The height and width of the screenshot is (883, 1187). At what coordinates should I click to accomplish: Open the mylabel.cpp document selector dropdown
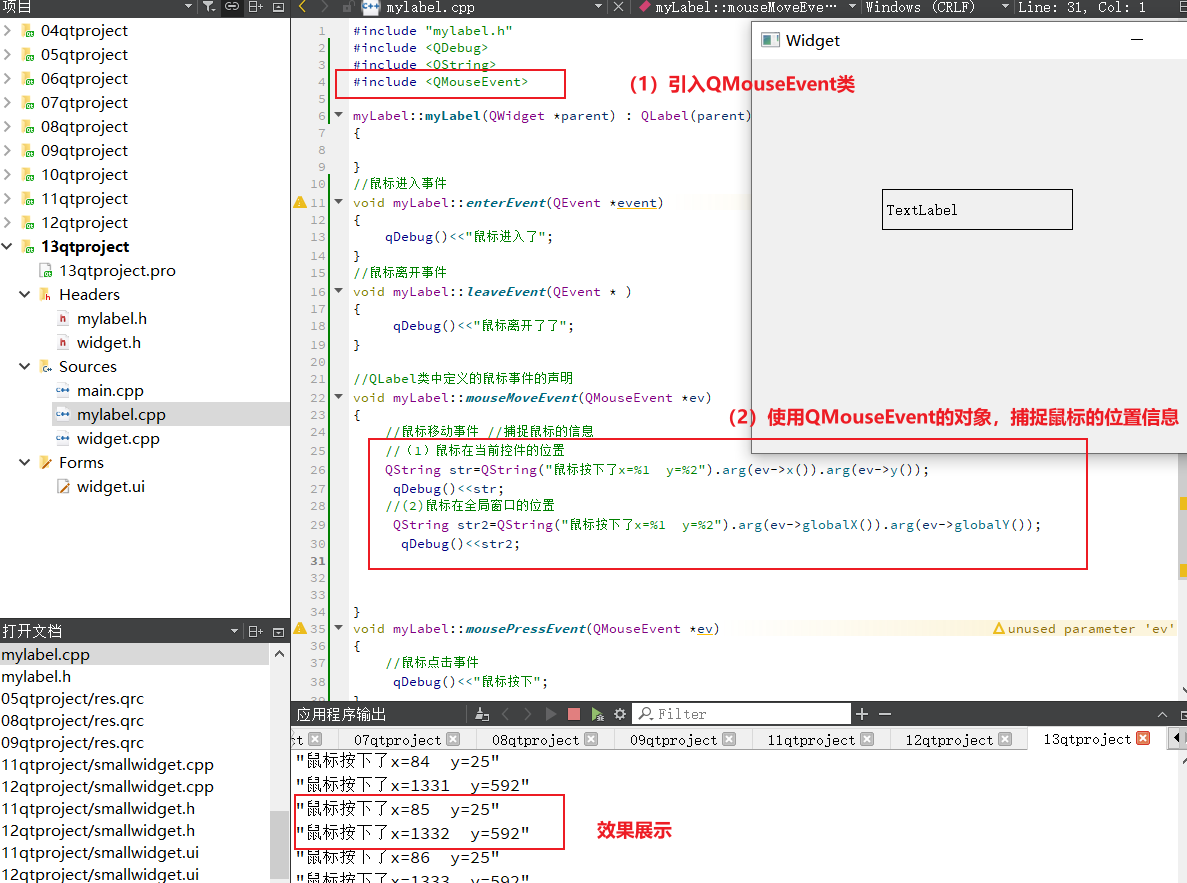(x=597, y=7)
